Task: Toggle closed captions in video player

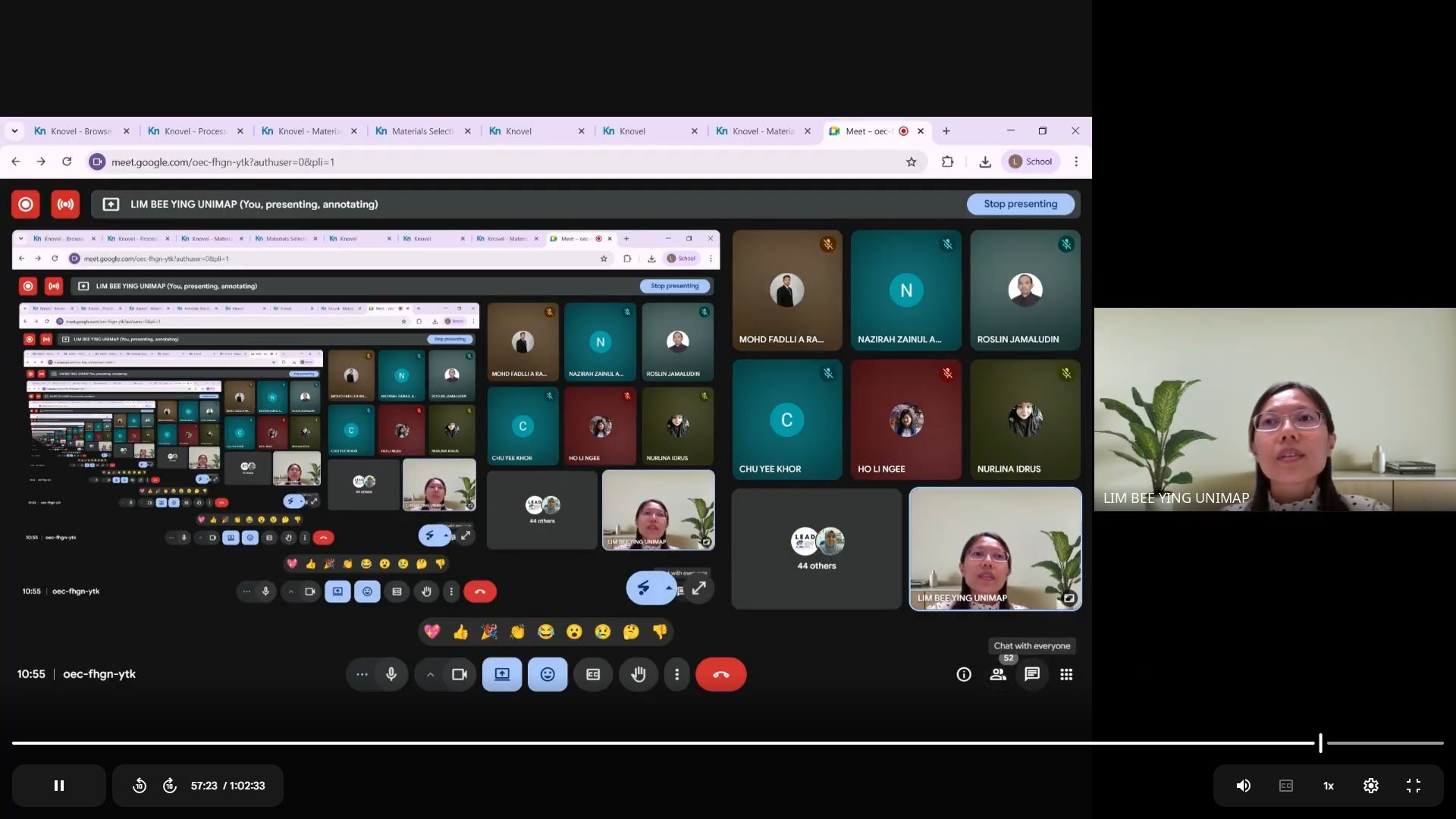Action: (x=1285, y=786)
